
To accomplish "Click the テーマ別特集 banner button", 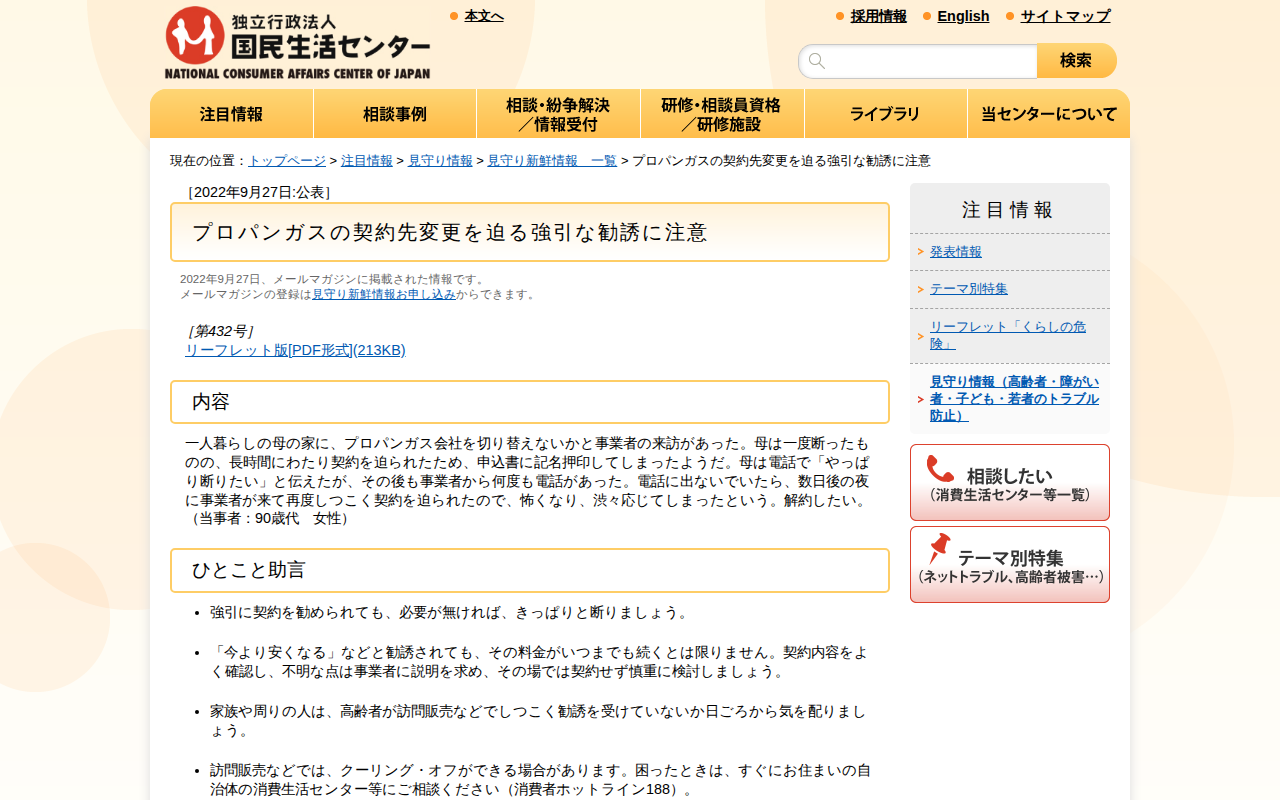I will coord(1010,565).
